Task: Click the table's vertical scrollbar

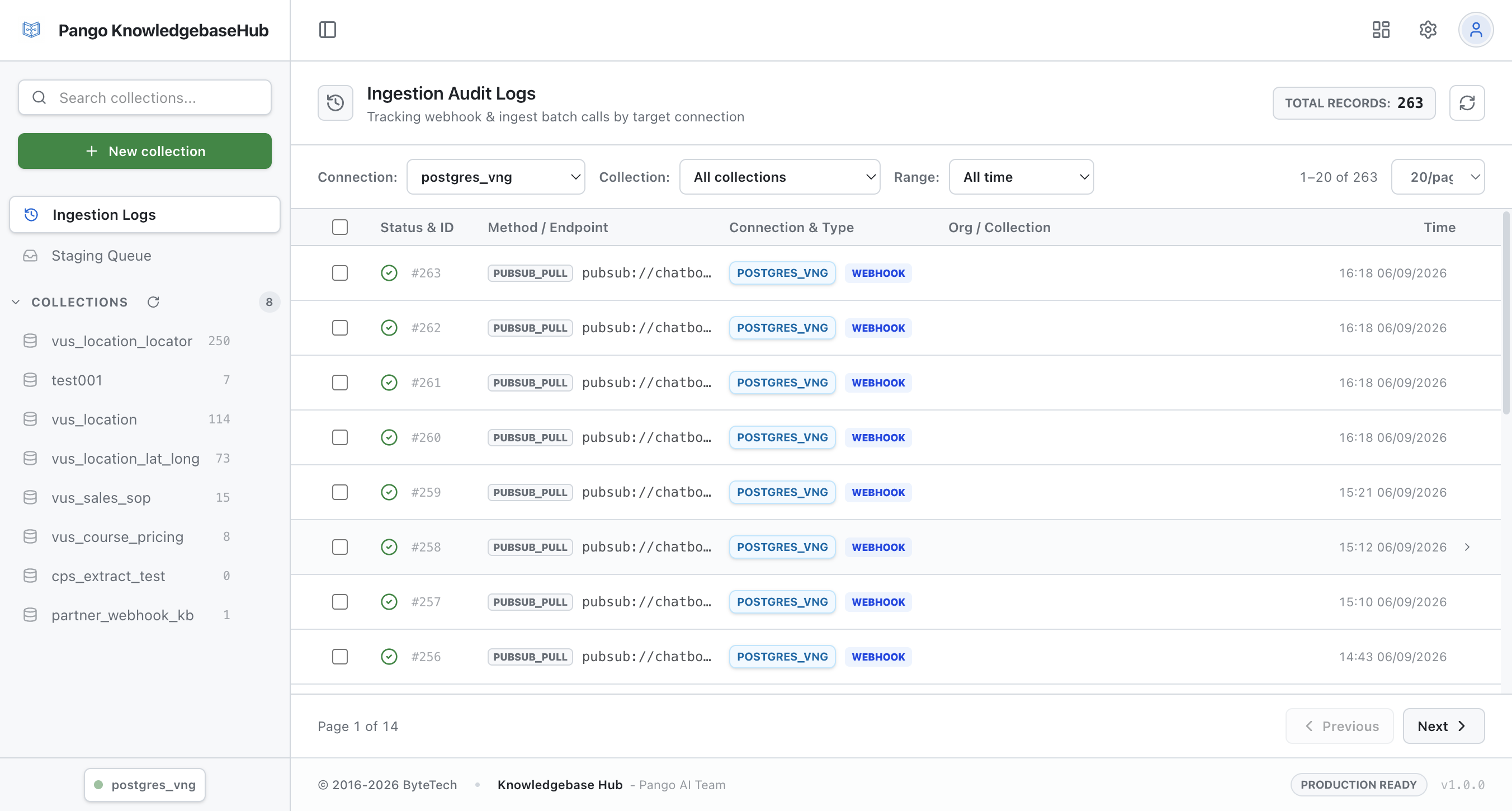Action: pos(1506,314)
